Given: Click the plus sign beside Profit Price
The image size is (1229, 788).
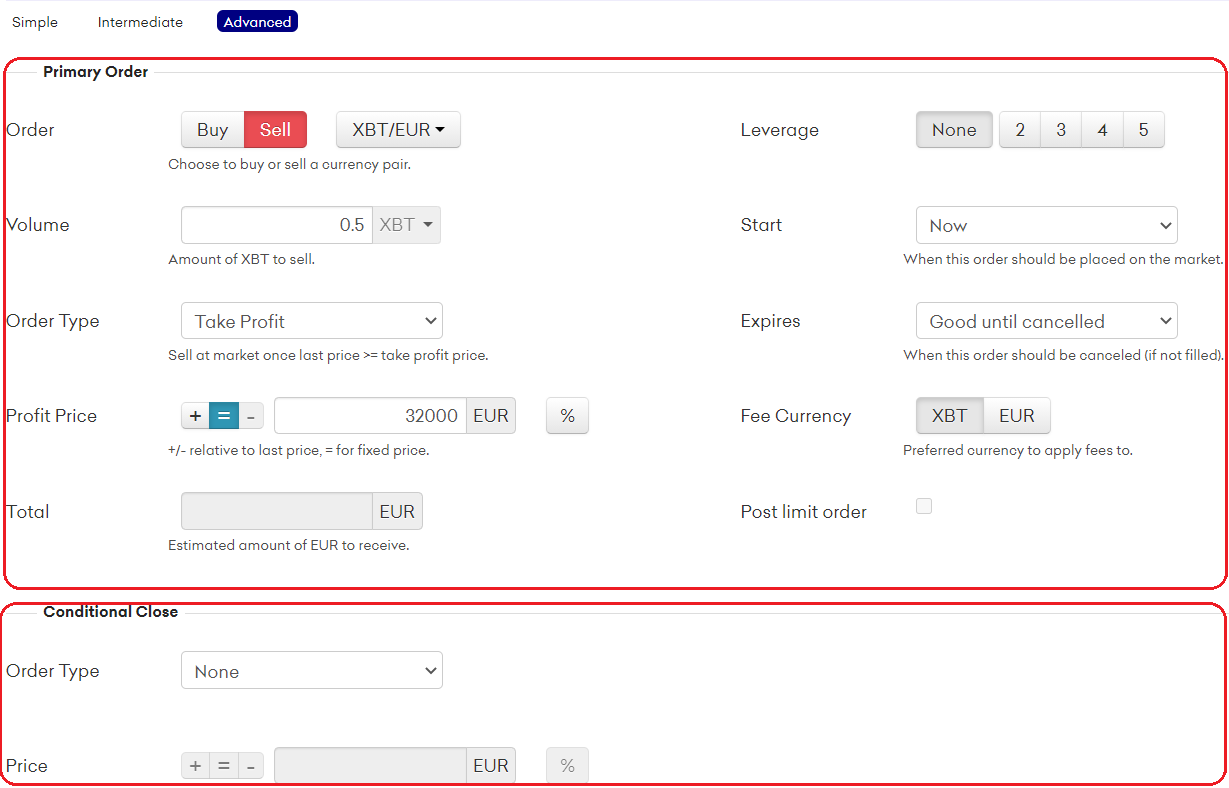Looking at the screenshot, I should click(x=195, y=416).
